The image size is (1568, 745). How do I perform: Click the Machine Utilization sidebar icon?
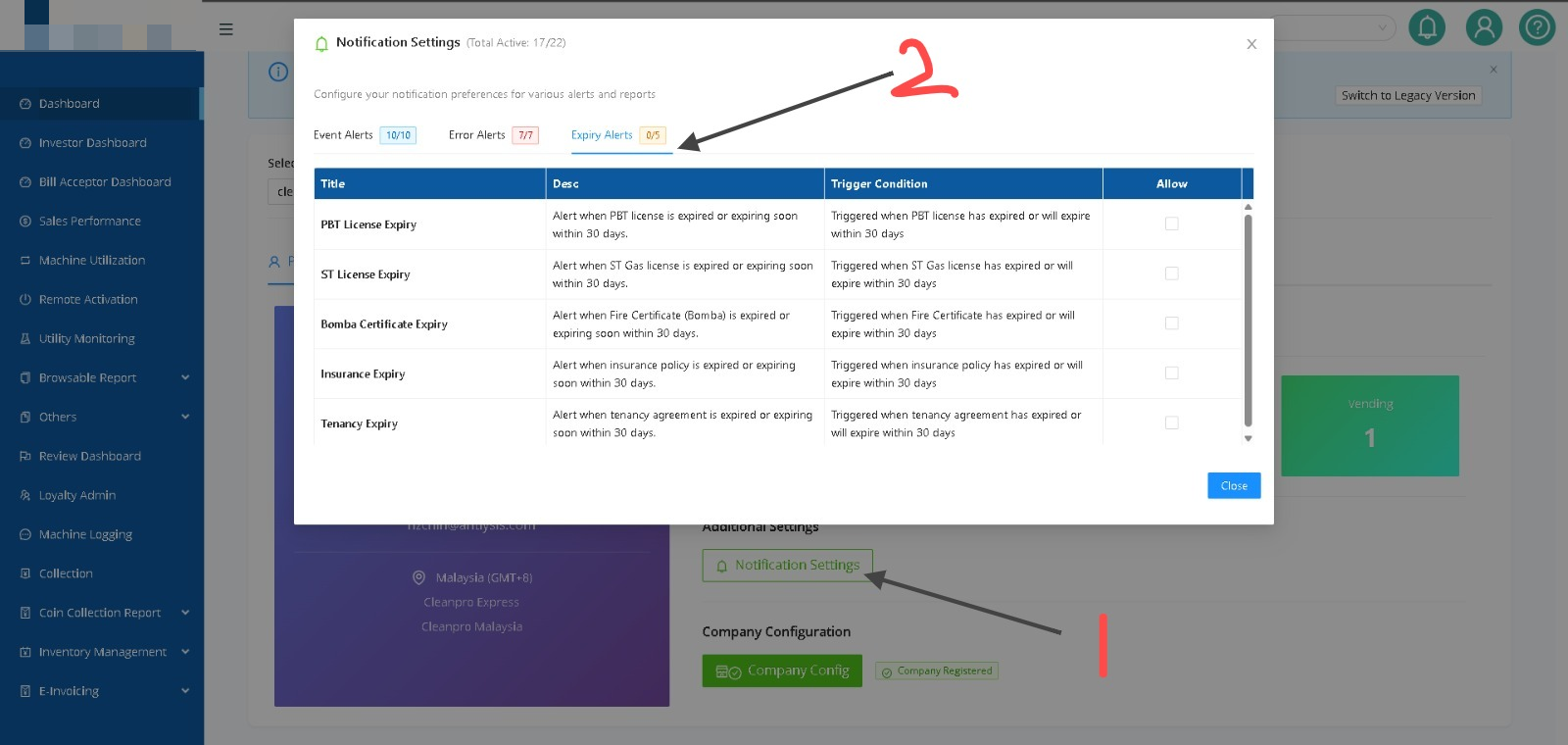(25, 261)
